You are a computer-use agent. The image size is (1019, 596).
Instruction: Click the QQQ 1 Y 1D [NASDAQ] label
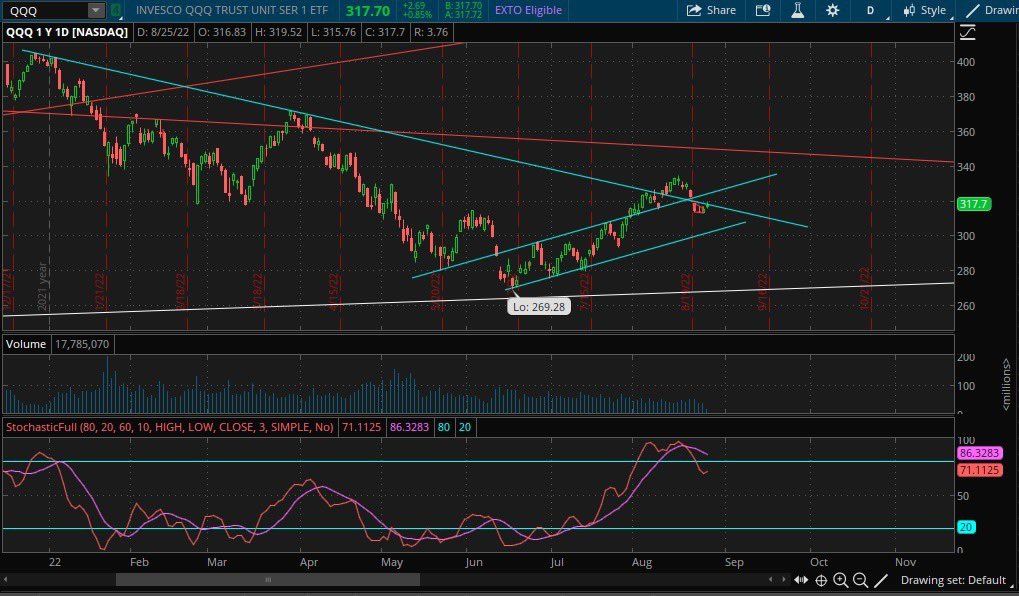coord(67,32)
